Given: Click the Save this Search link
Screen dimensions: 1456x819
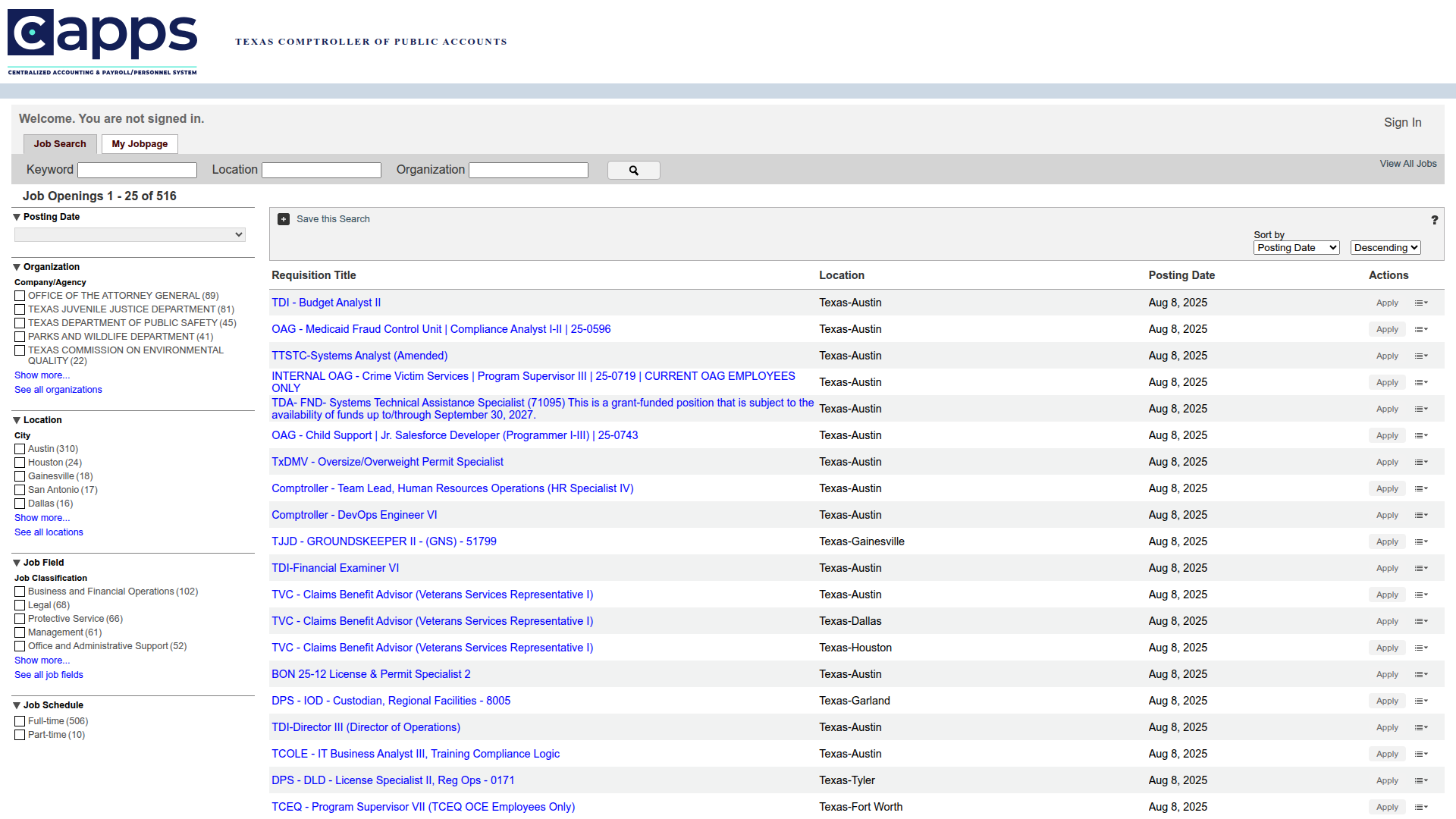Looking at the screenshot, I should pos(333,219).
